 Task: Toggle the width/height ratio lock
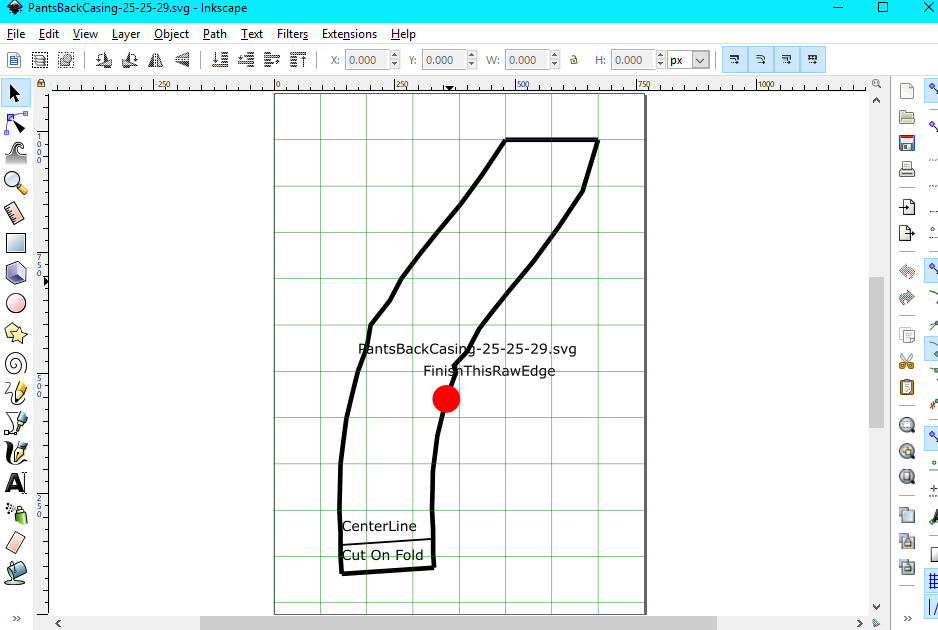coord(574,60)
